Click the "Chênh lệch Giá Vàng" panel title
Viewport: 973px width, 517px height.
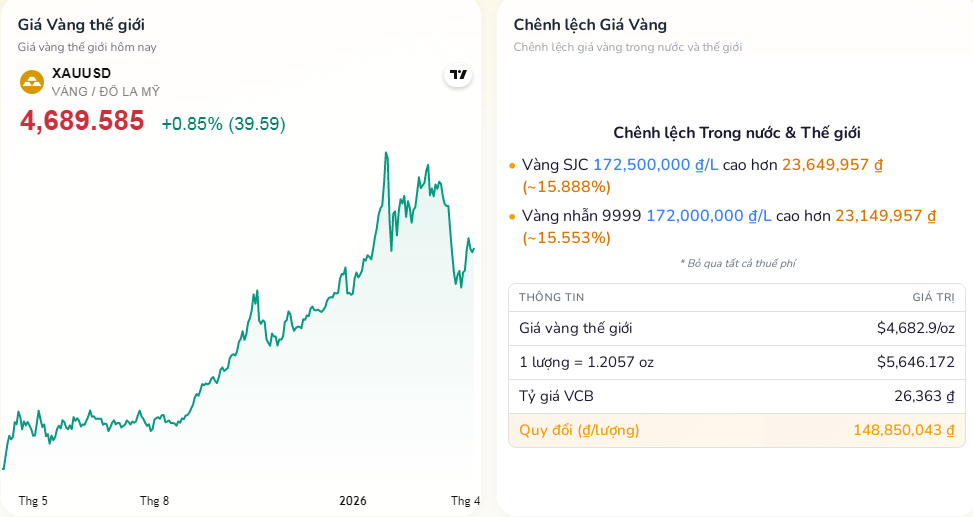tap(590, 25)
